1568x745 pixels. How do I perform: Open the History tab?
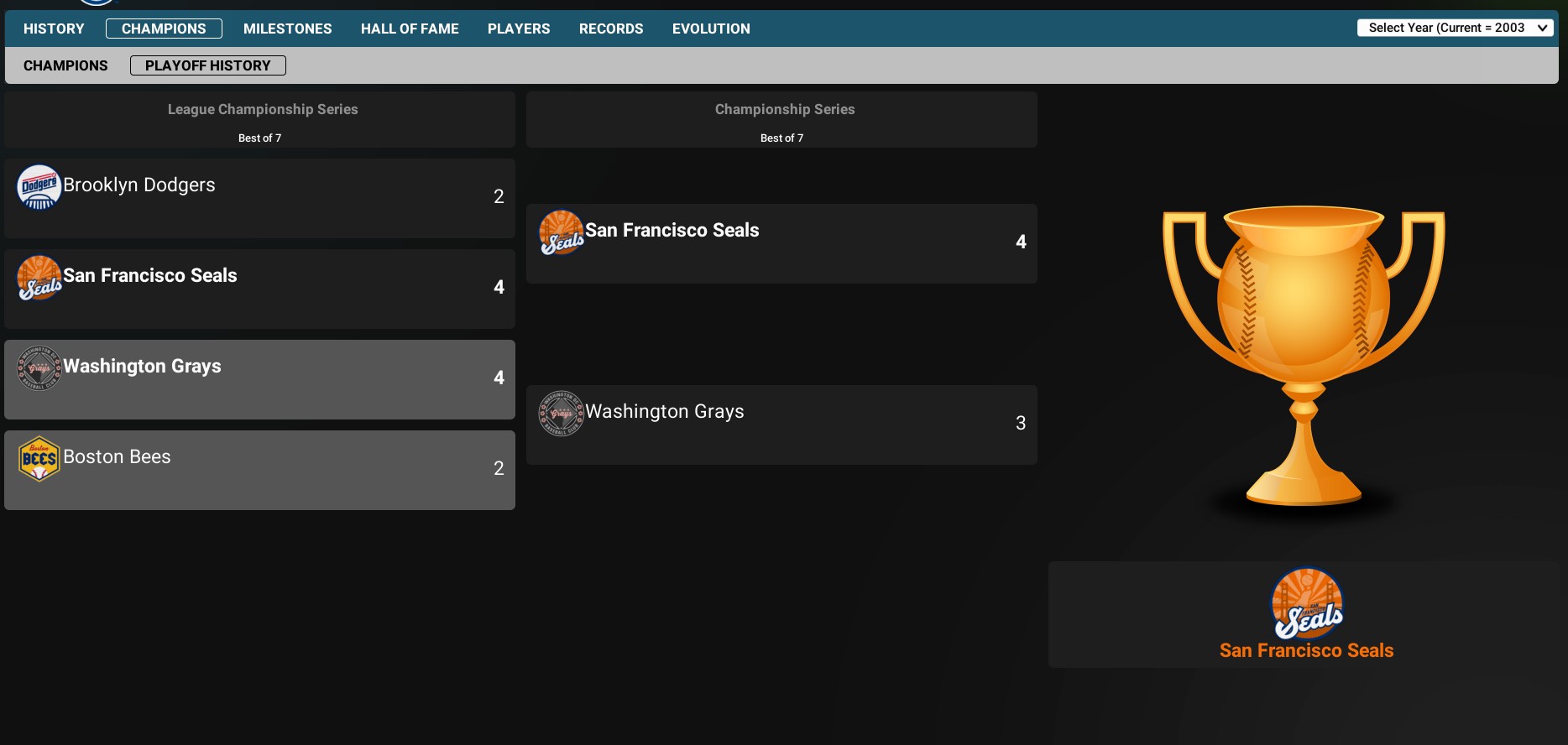point(54,29)
